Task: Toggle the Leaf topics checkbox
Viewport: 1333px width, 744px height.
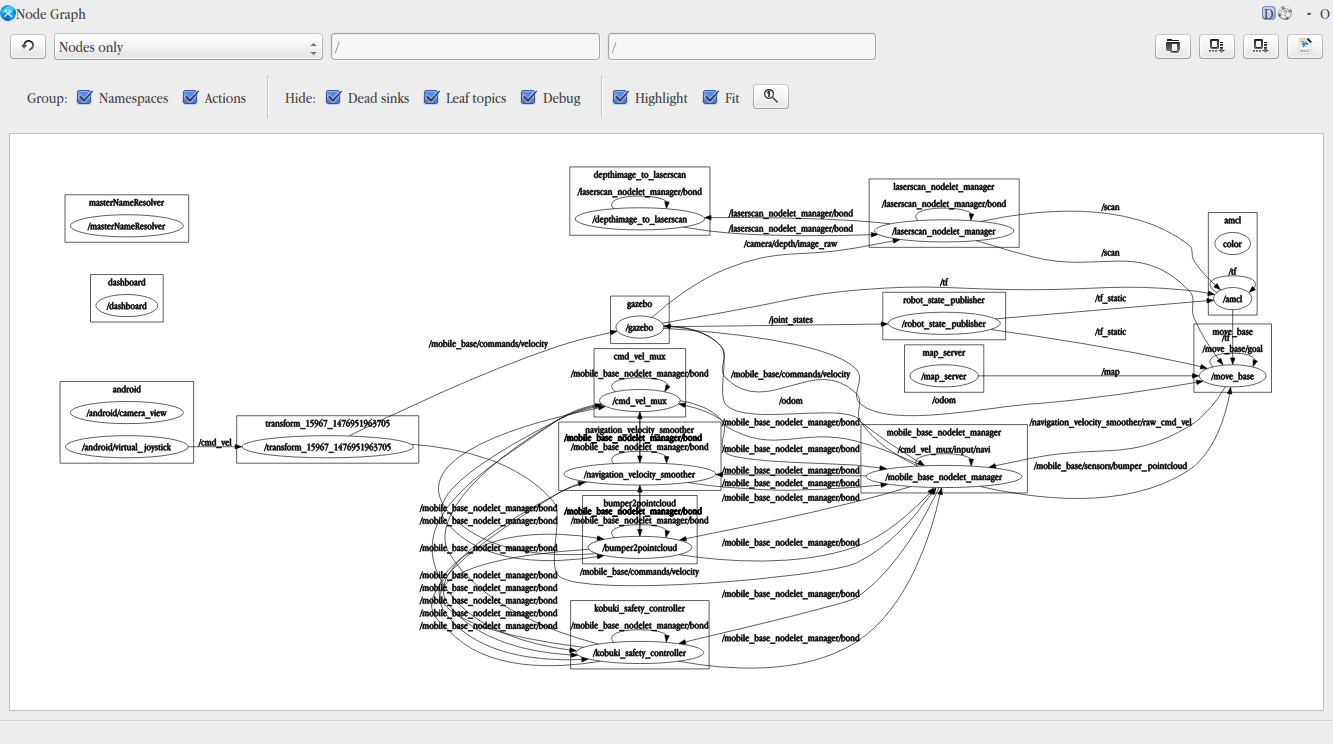Action: click(x=432, y=97)
